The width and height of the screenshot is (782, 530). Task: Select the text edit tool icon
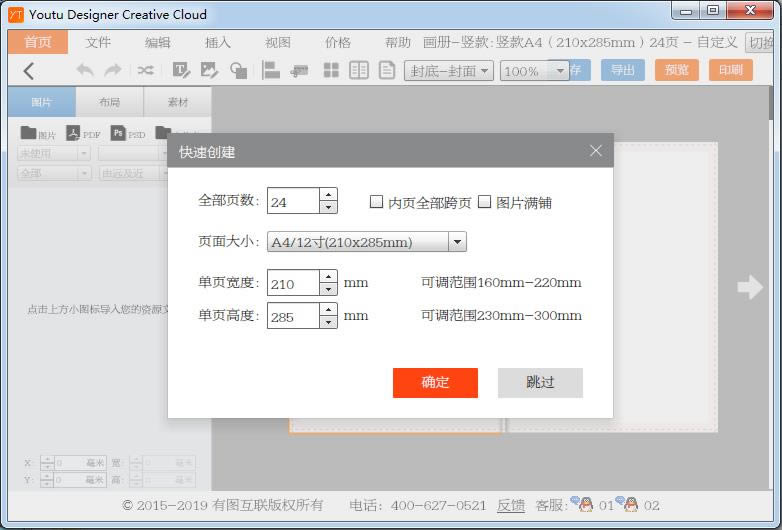[x=181, y=70]
